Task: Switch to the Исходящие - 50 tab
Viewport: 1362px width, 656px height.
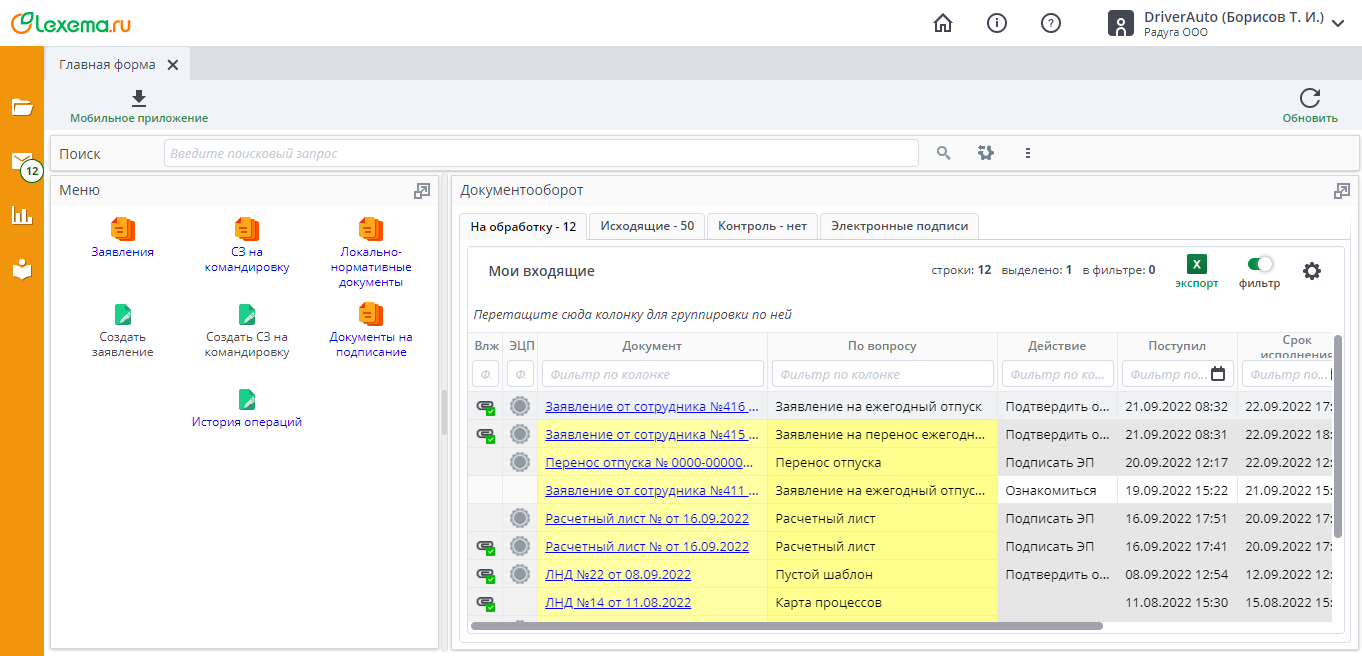Action: point(647,226)
